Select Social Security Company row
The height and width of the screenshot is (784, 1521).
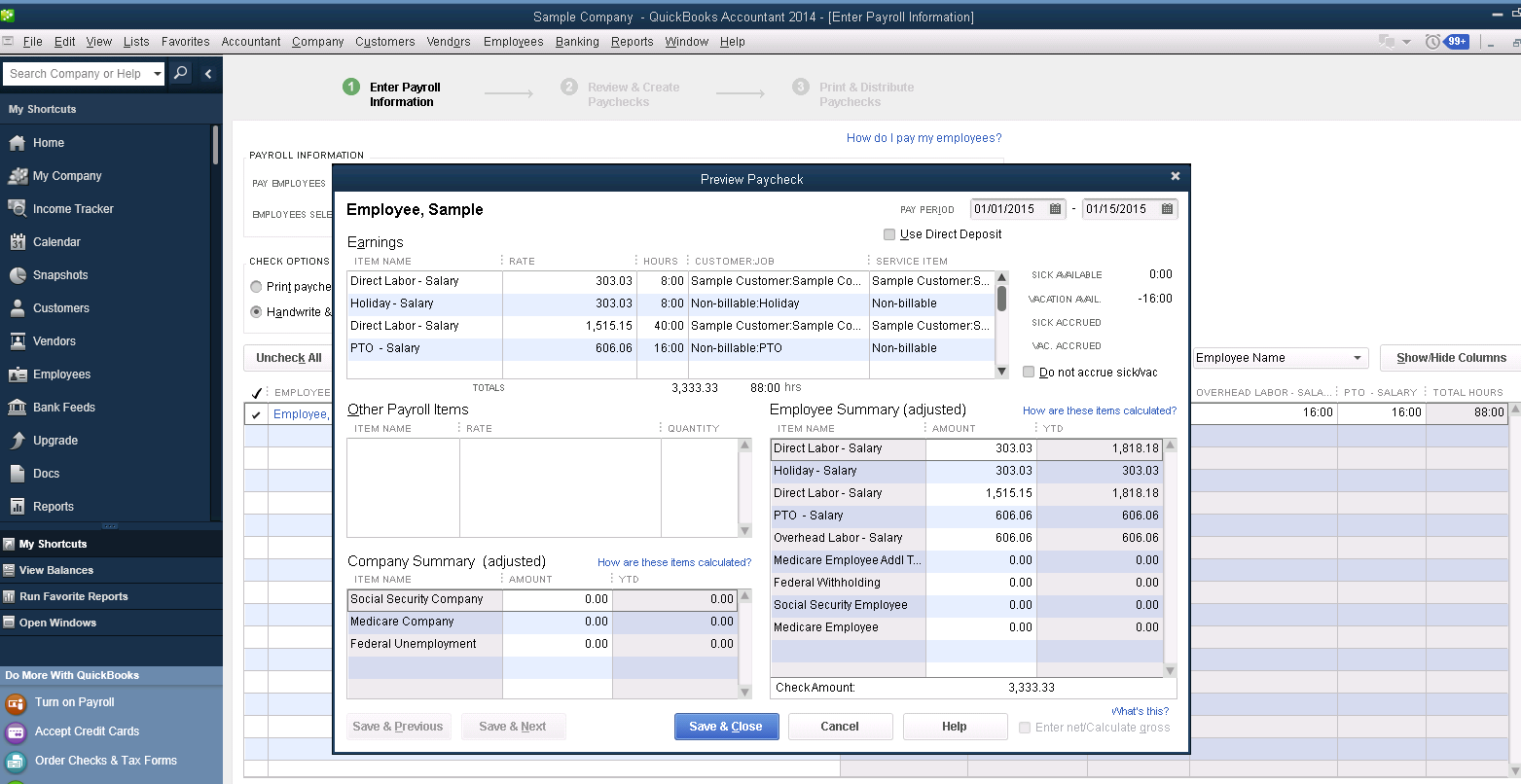[542, 599]
